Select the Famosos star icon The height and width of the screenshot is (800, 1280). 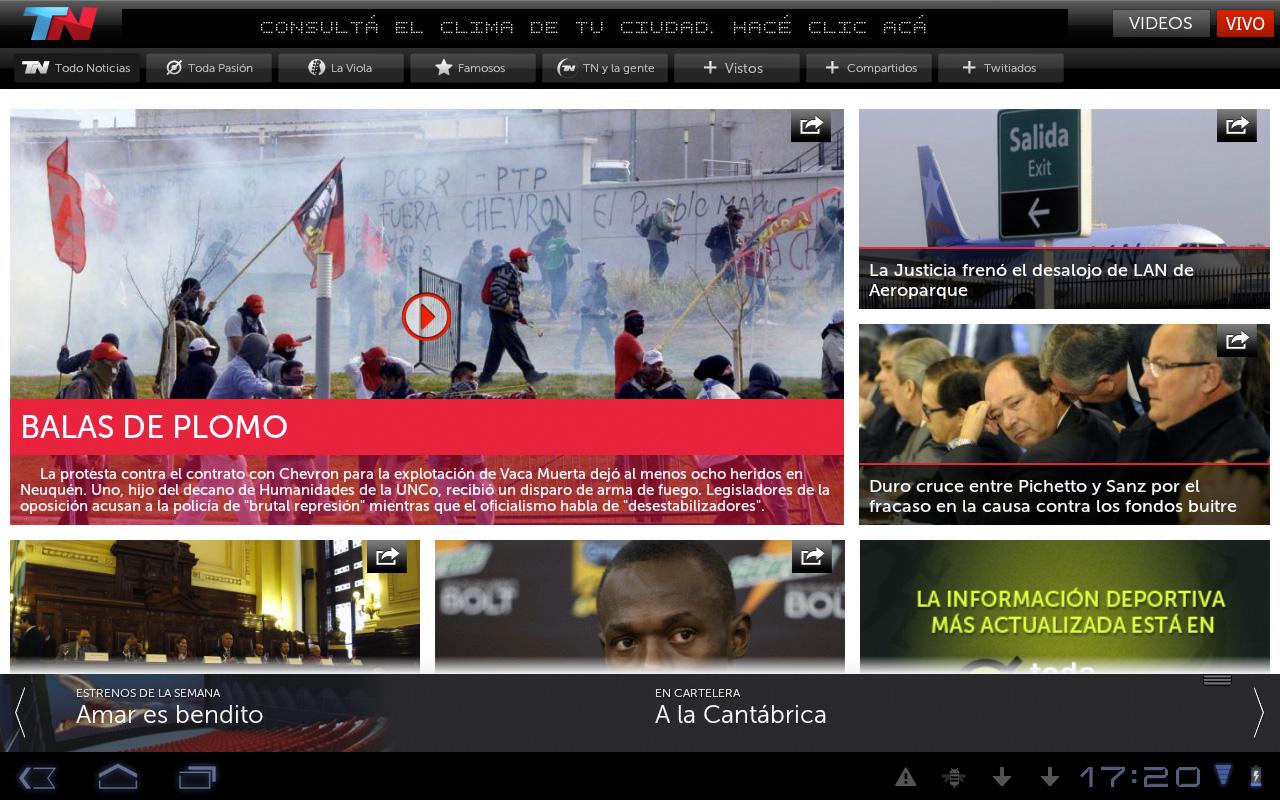pos(443,68)
